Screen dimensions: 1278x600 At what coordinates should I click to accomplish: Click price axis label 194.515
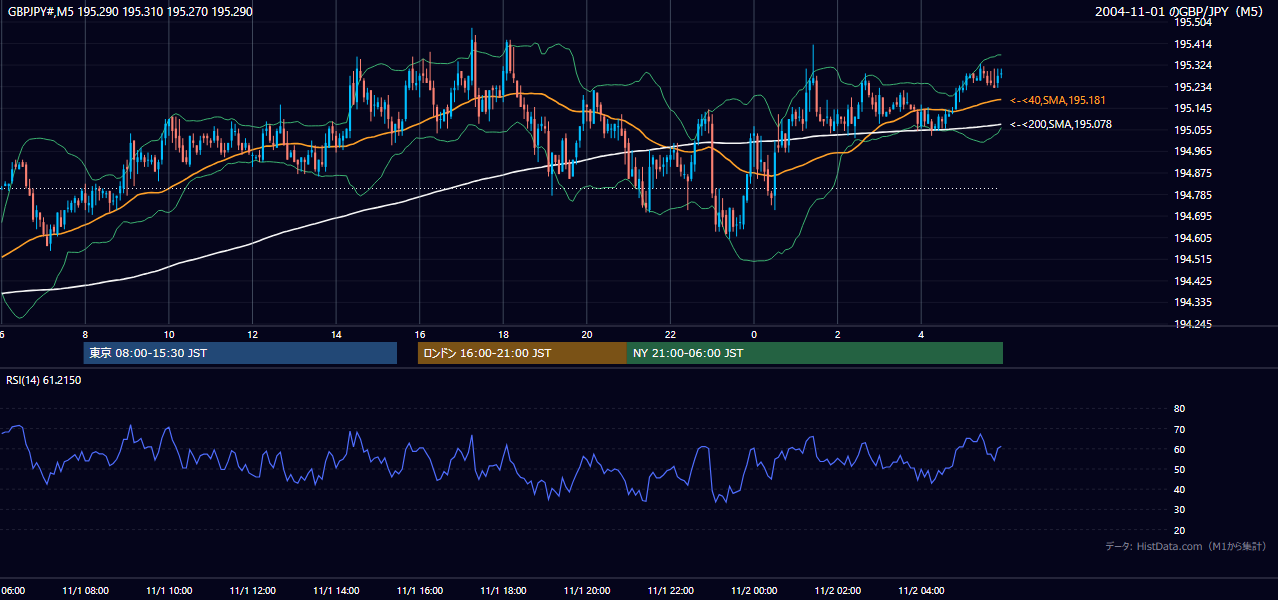[1193, 259]
